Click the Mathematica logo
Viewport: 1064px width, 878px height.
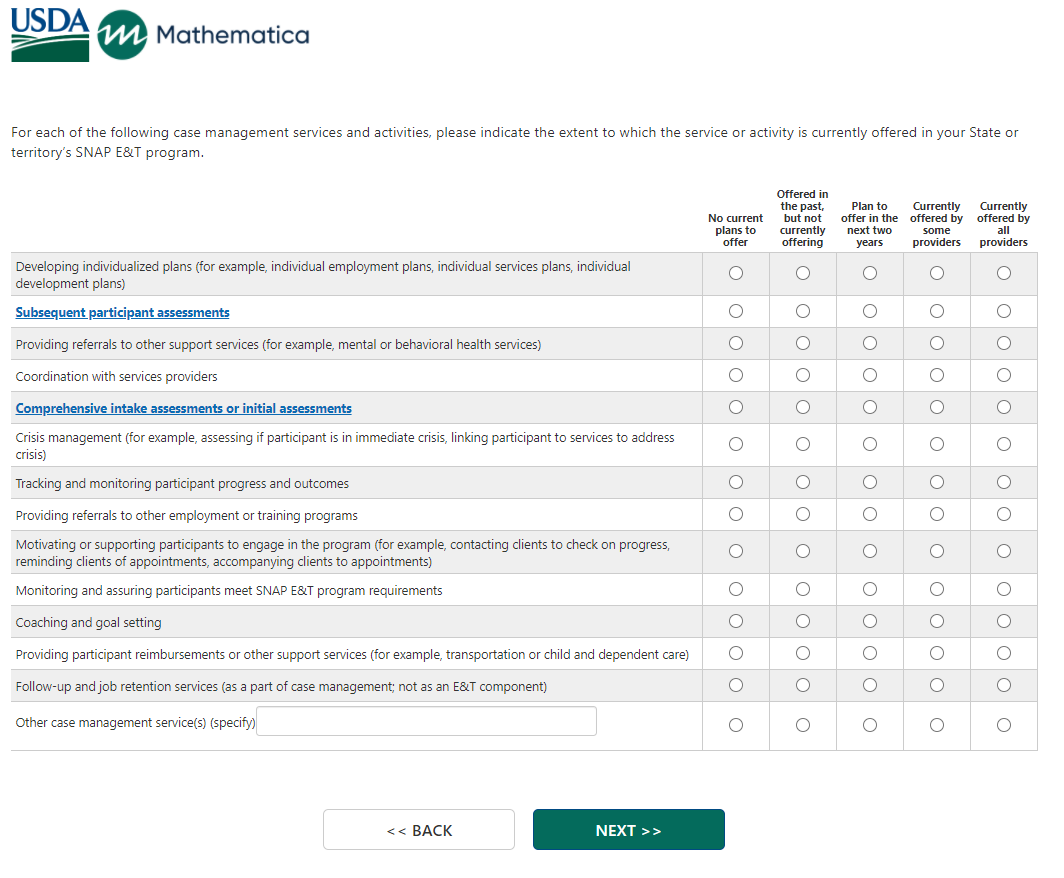(x=204, y=36)
